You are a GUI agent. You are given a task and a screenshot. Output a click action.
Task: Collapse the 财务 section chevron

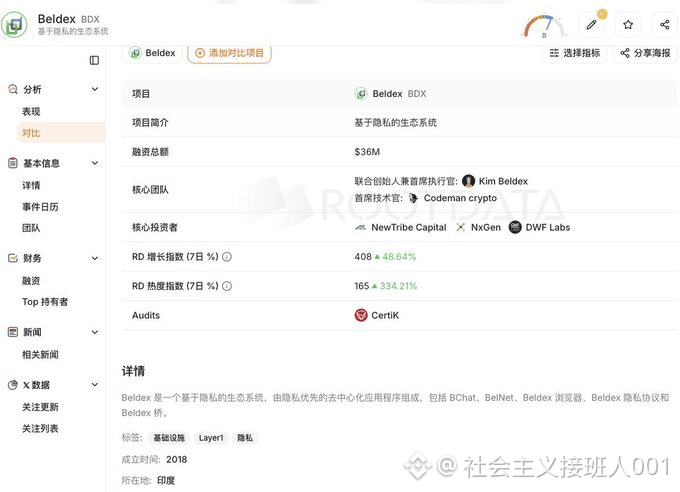click(95, 258)
